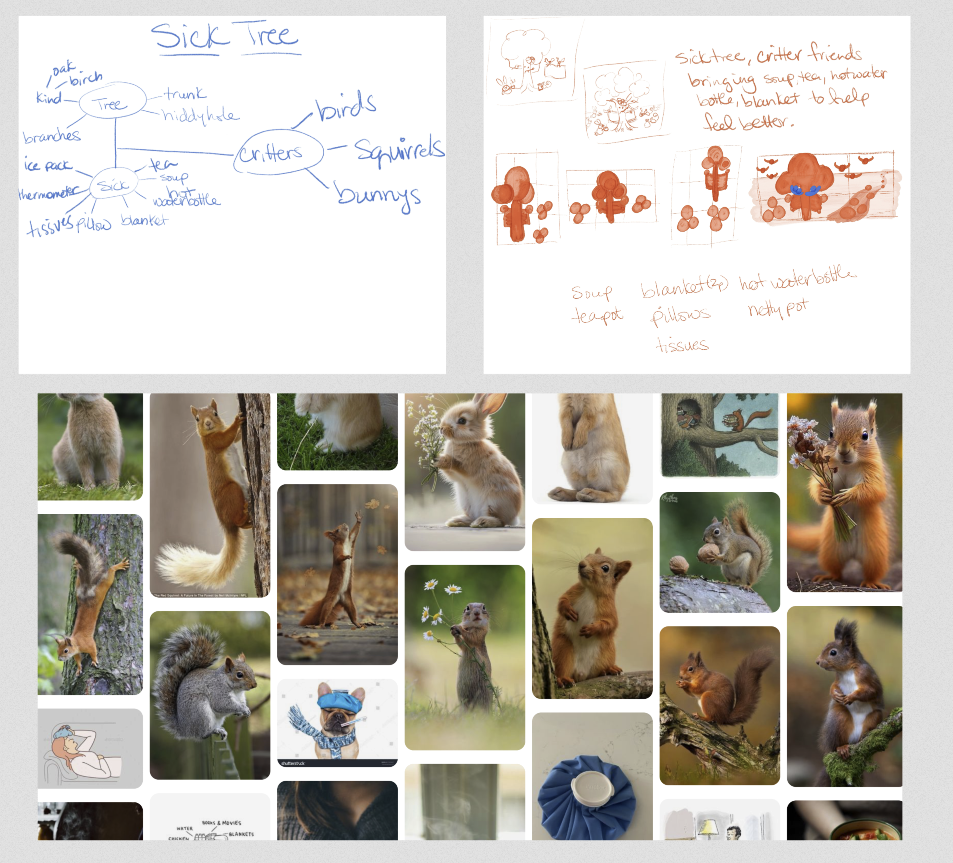The width and height of the screenshot is (953, 863).
Task: Click squirrel reaching up for falling leaves
Action: coord(337,574)
